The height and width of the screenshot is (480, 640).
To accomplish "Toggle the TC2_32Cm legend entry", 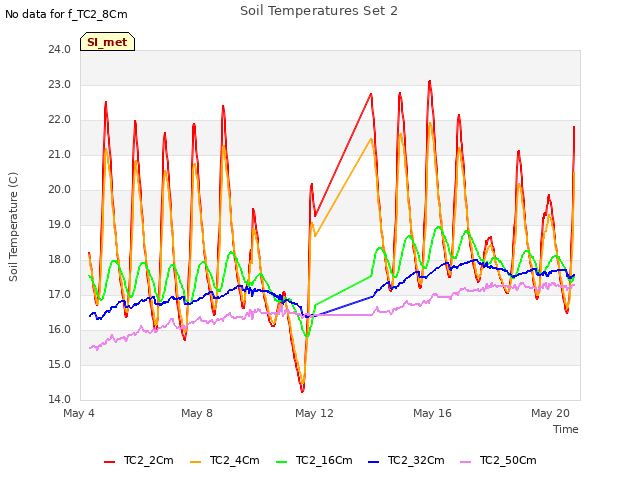I will coord(406,460).
